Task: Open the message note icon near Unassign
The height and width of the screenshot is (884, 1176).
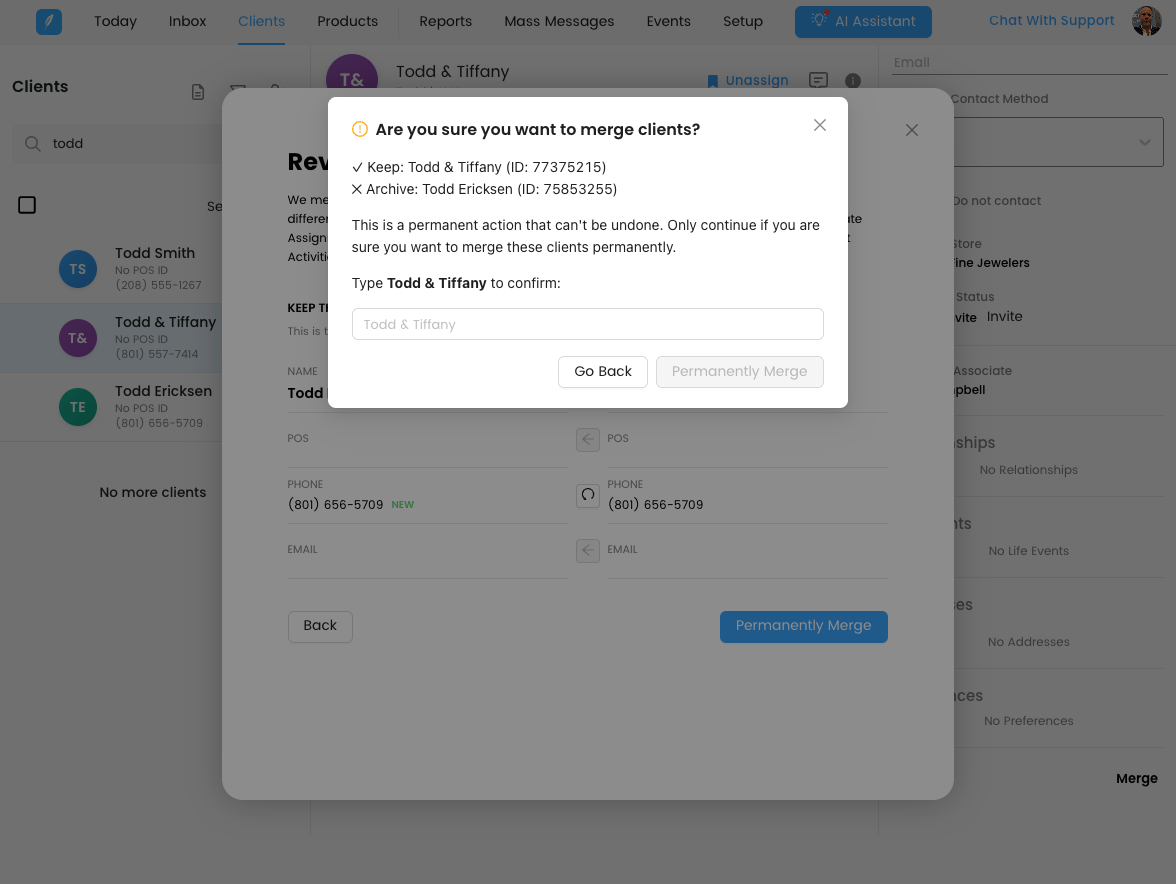Action: tap(818, 80)
